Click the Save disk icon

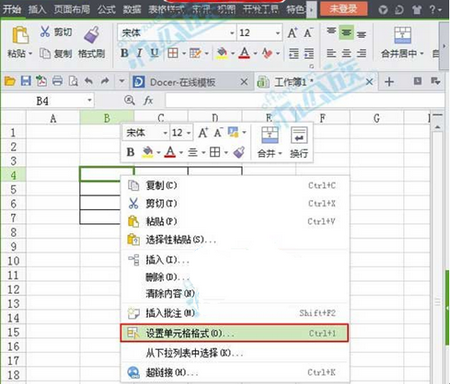(26, 81)
